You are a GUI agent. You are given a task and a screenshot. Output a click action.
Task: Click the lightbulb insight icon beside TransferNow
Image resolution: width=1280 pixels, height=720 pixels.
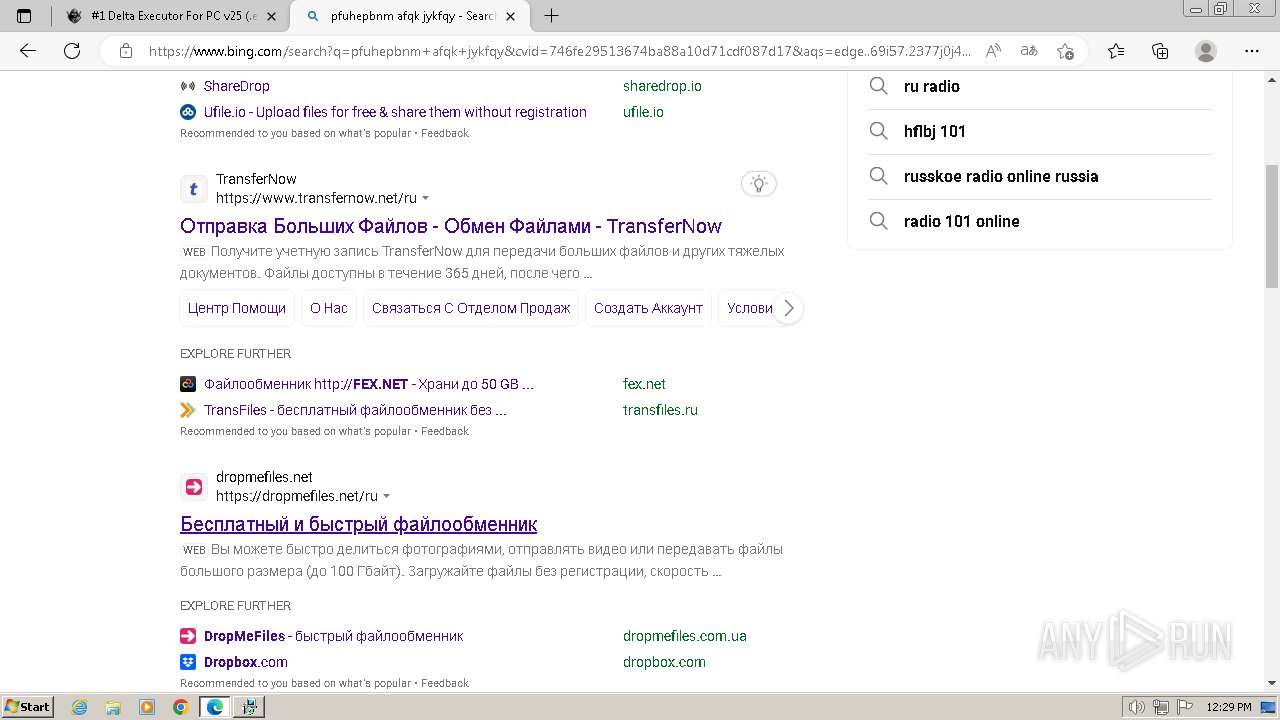click(759, 183)
